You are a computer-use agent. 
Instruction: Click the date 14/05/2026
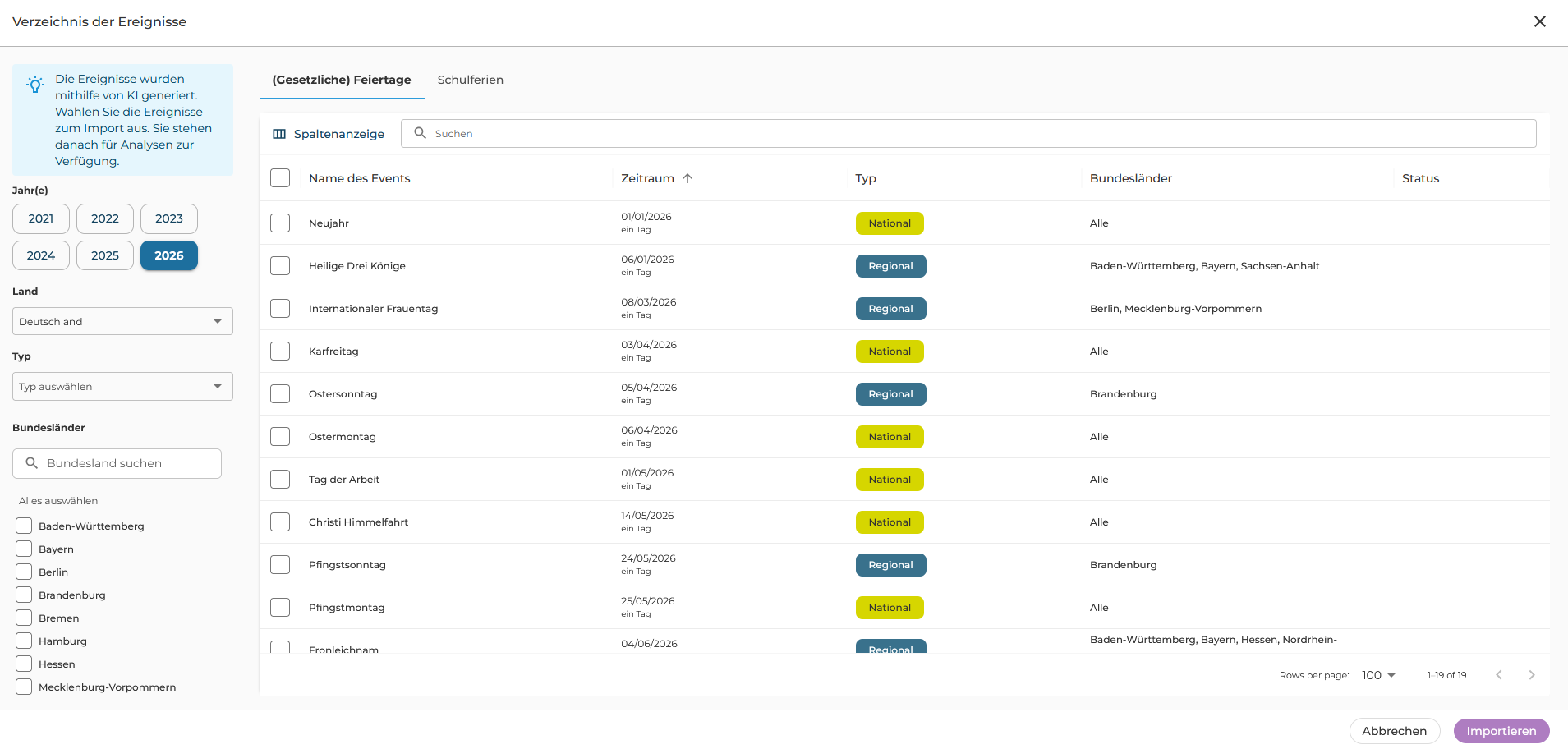647,516
